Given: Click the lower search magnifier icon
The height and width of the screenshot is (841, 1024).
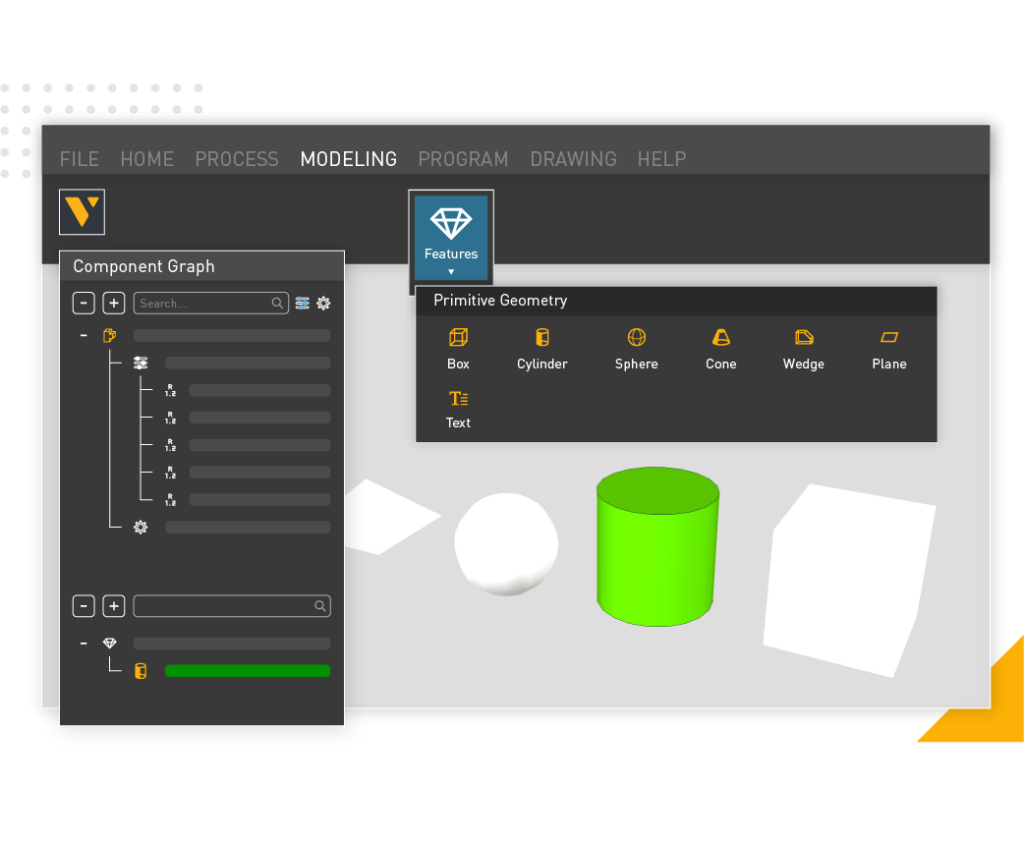Looking at the screenshot, I should tap(320, 606).
